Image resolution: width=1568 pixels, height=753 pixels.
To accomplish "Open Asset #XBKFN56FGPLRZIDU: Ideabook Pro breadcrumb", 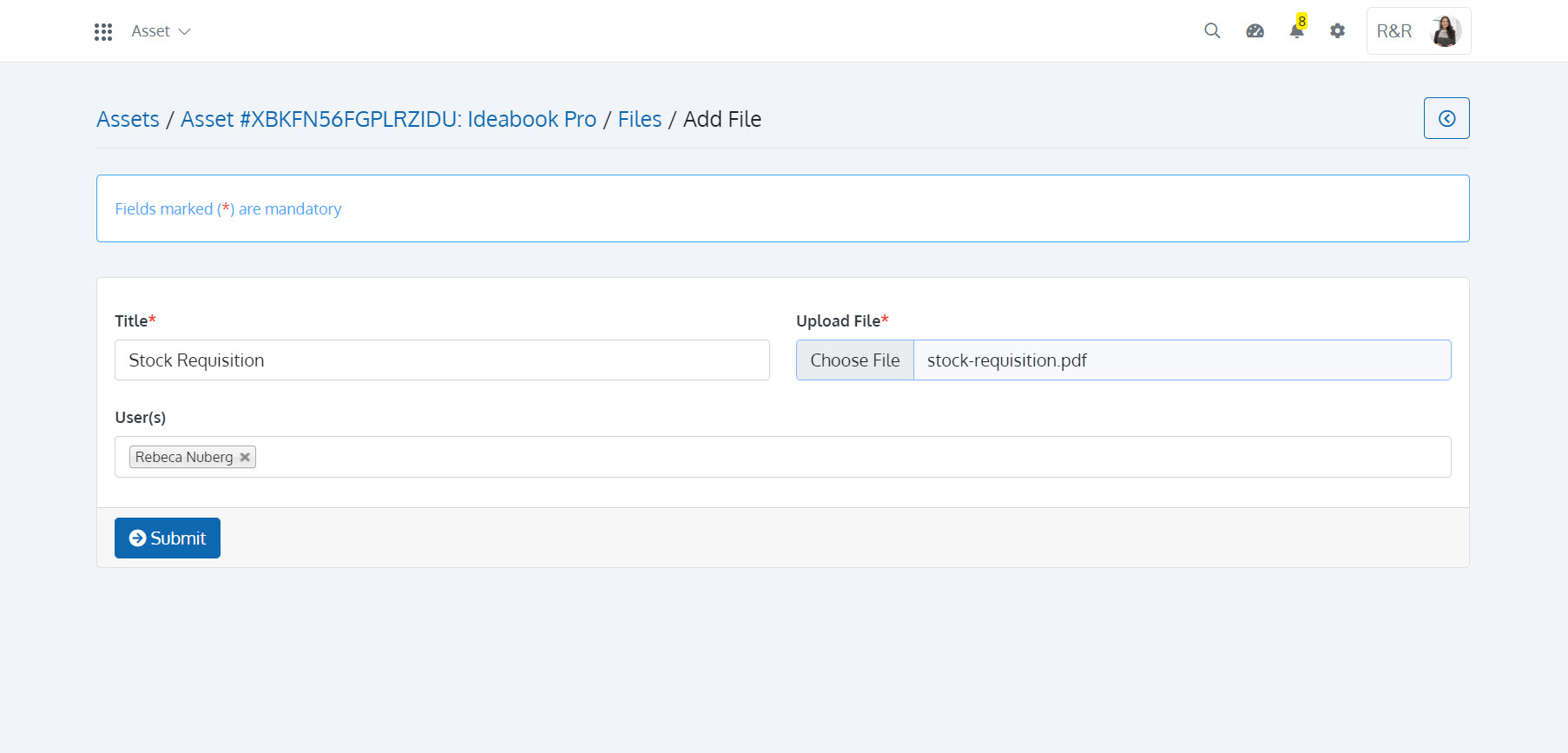I will click(x=388, y=119).
